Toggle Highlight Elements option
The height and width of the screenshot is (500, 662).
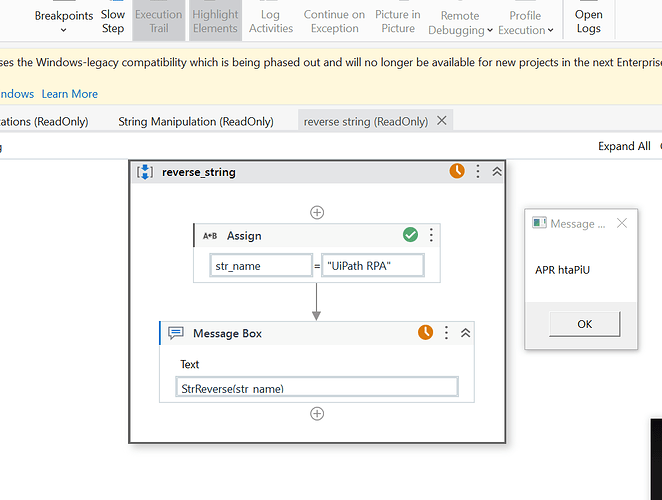pos(215,21)
